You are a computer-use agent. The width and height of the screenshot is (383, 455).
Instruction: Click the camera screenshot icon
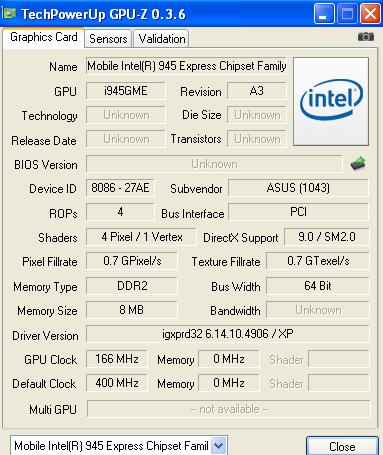(366, 36)
